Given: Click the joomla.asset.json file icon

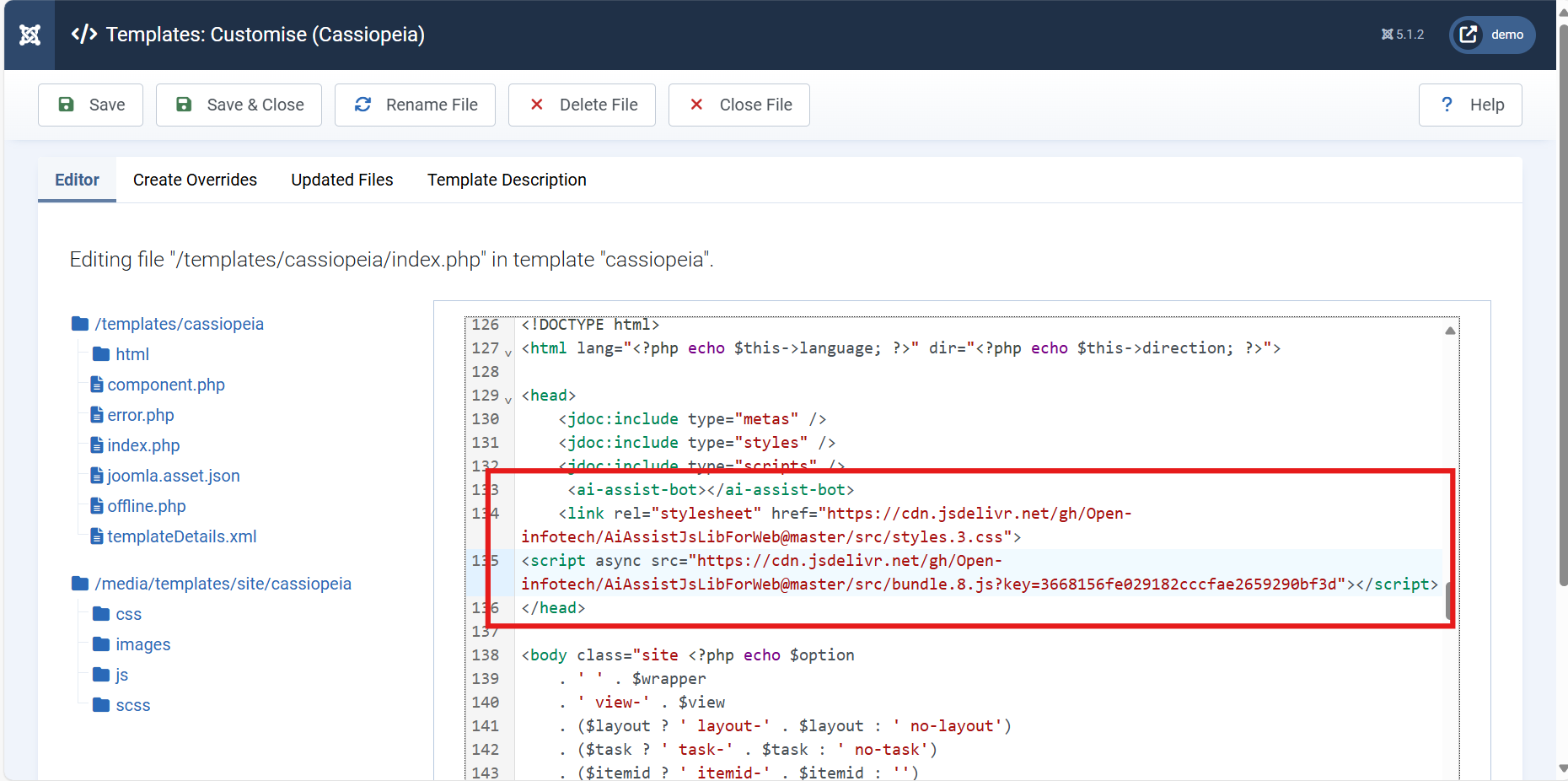Looking at the screenshot, I should point(97,476).
